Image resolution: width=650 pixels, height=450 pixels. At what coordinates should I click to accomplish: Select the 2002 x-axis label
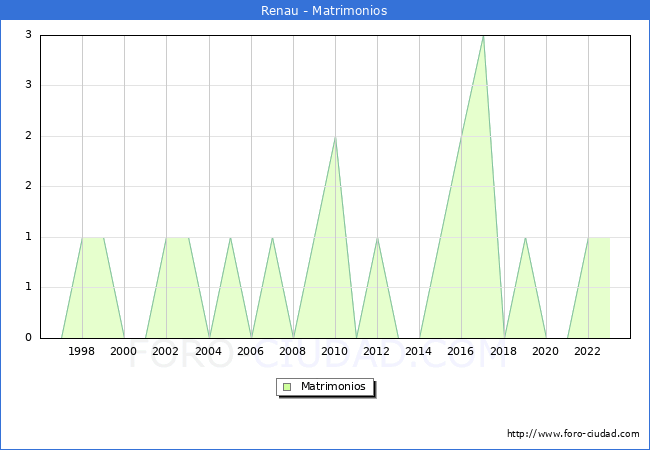[x=165, y=351]
